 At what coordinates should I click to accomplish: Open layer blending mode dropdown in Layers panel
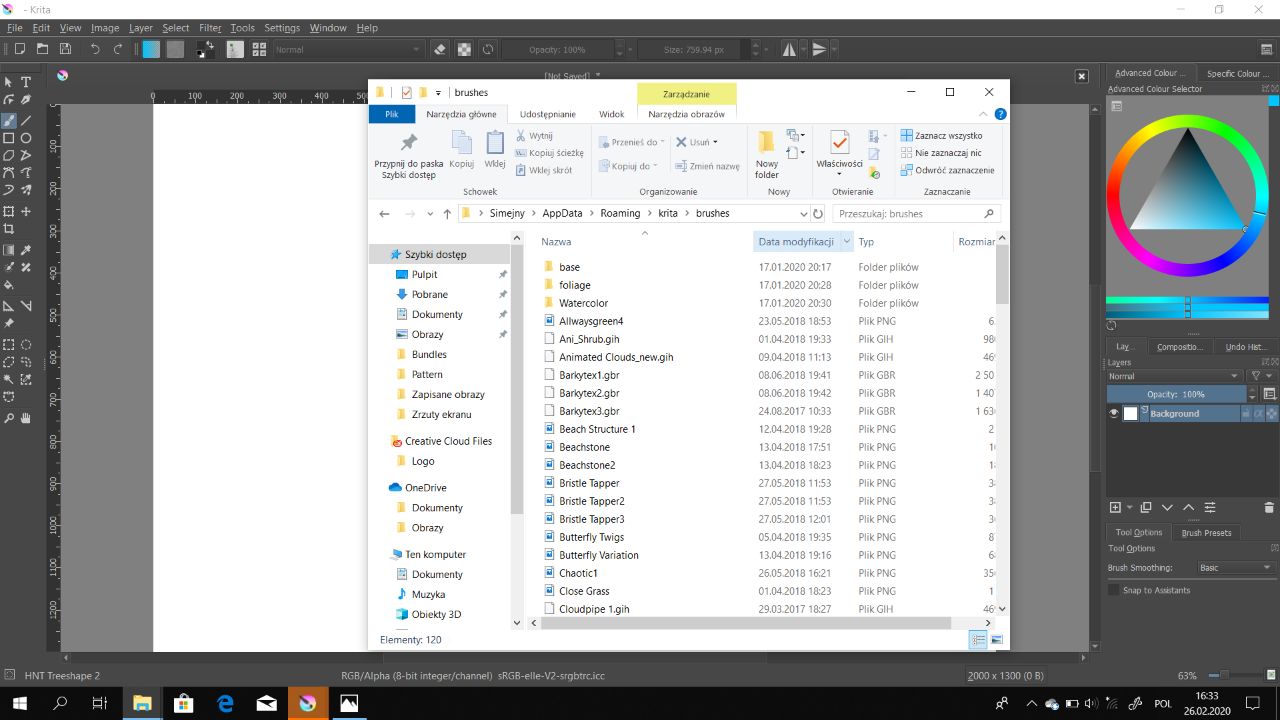coord(1176,376)
